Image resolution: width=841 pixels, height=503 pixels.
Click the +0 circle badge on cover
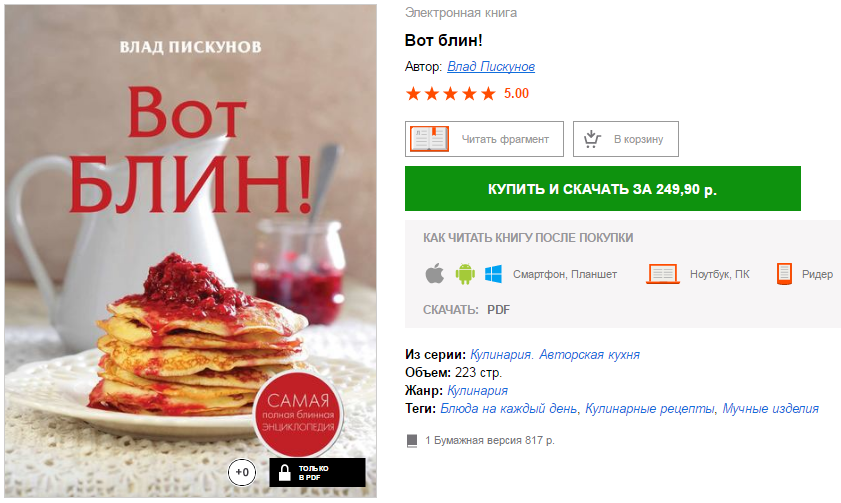click(x=242, y=472)
